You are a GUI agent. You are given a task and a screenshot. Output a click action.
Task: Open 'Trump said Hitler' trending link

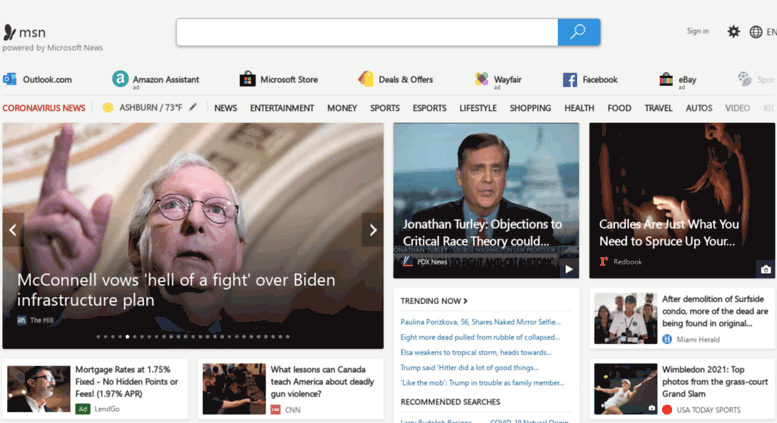(x=469, y=368)
